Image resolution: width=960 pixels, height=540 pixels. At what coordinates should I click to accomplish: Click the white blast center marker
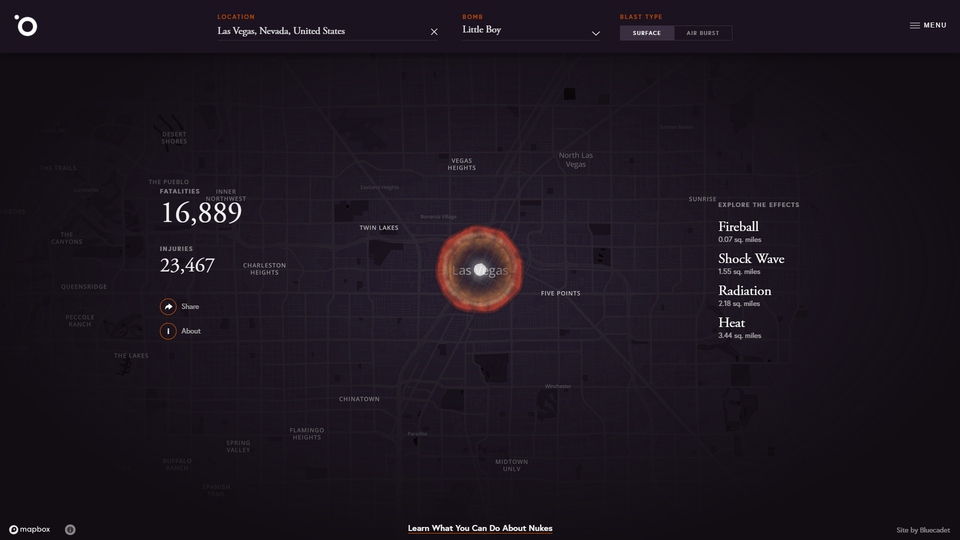[x=480, y=269]
